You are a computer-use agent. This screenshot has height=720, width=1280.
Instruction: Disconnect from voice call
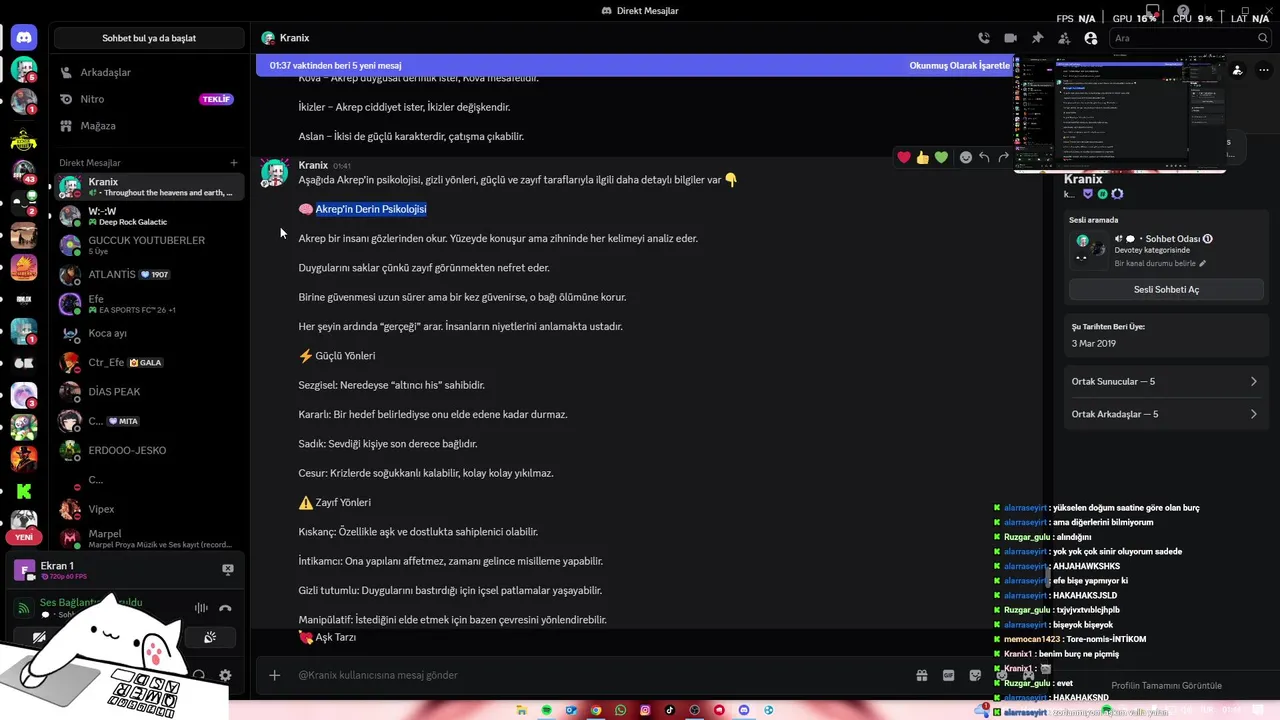[225, 608]
